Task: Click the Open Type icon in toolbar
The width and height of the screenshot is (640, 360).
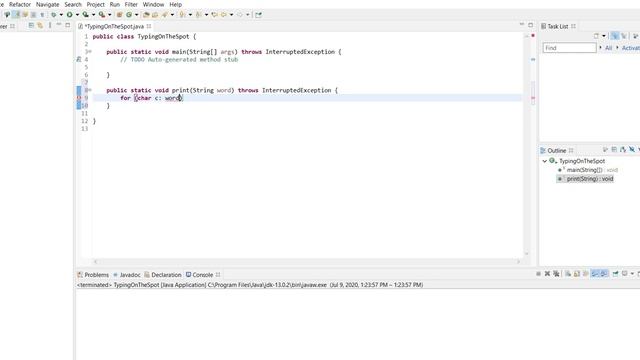Action: click(146, 15)
